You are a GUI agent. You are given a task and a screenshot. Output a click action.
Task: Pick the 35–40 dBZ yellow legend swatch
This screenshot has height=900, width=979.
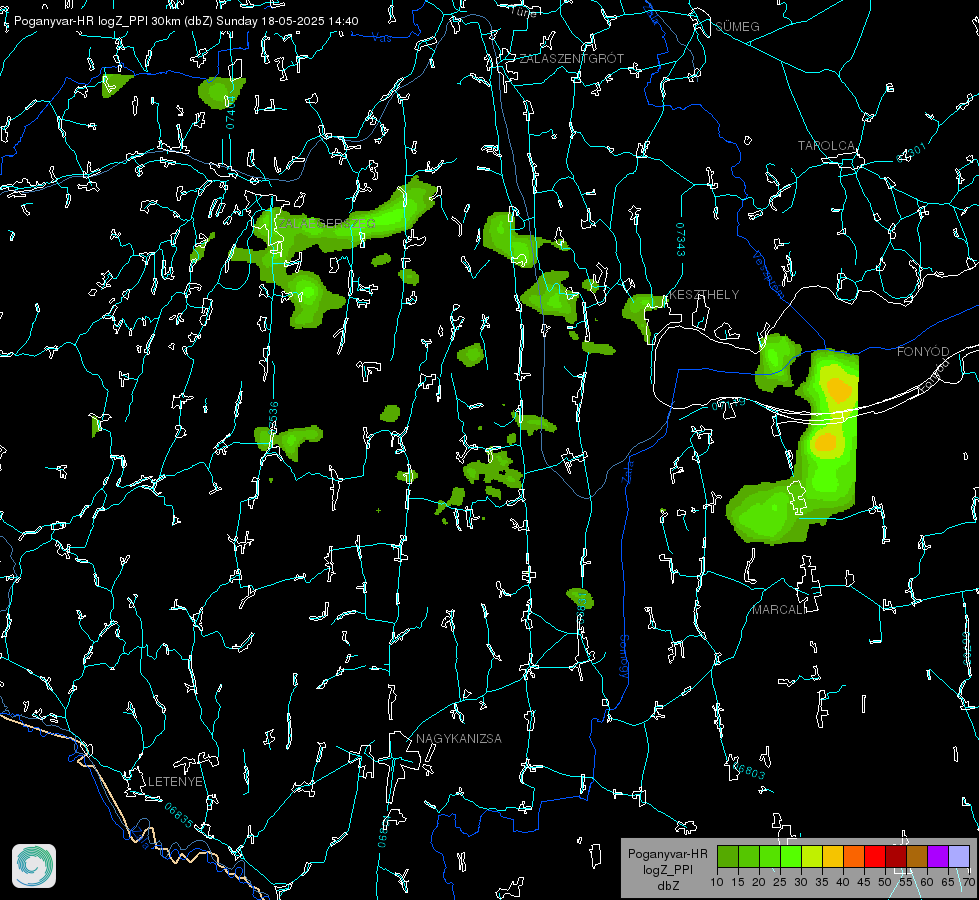click(x=833, y=856)
